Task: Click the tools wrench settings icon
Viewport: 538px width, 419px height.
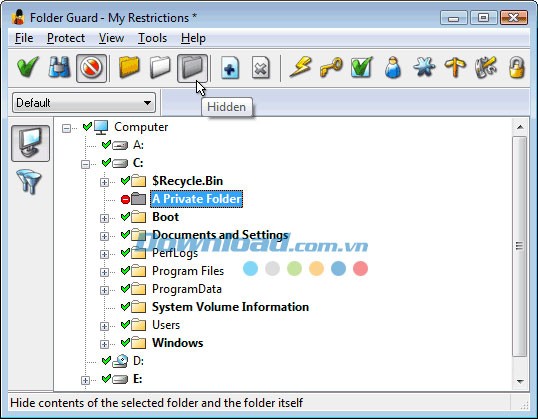Action: (486, 67)
